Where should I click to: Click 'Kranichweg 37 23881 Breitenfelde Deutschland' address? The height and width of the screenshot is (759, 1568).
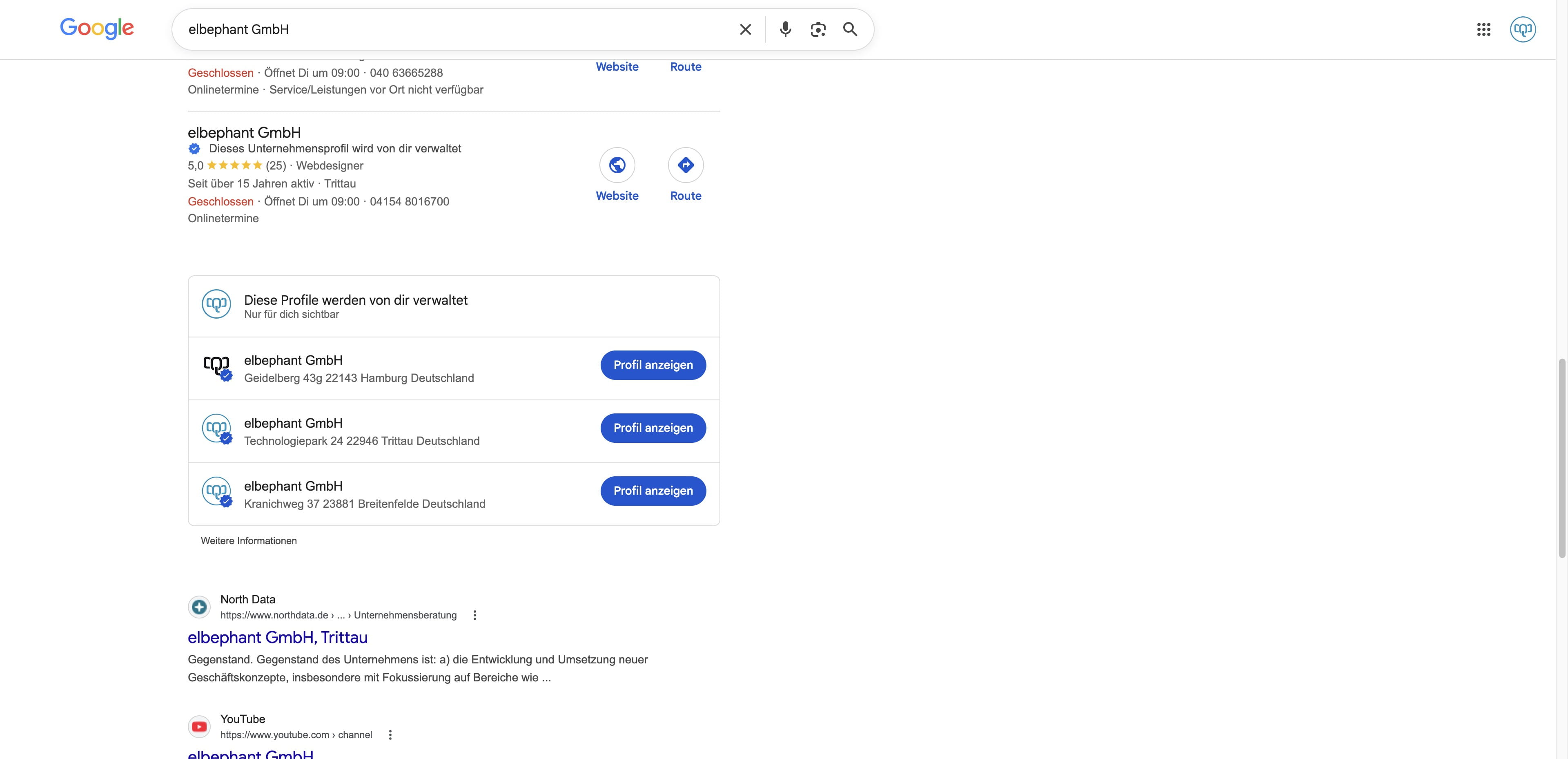pyautogui.click(x=365, y=504)
